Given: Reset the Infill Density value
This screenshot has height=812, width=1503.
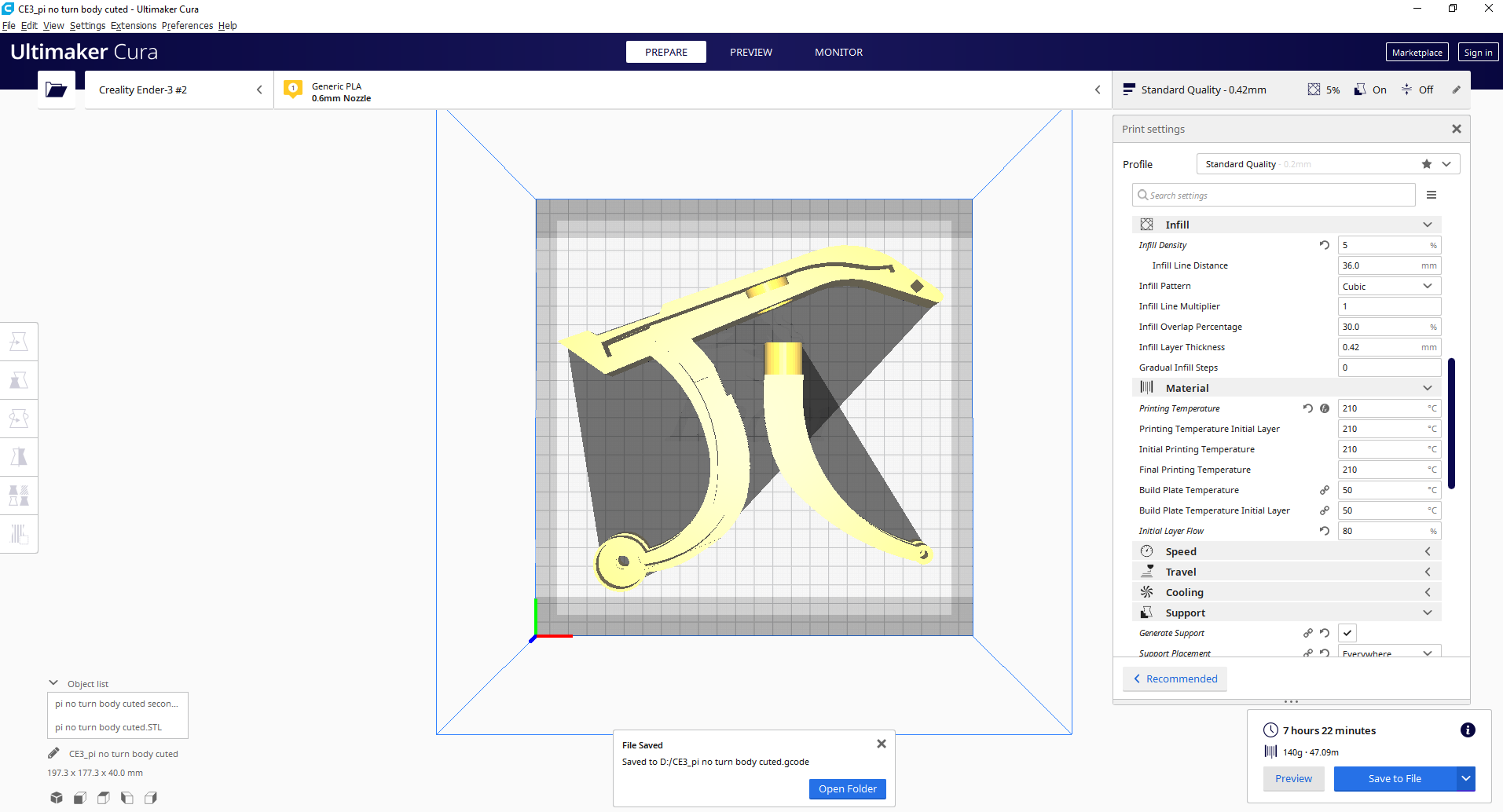Looking at the screenshot, I should (1325, 245).
